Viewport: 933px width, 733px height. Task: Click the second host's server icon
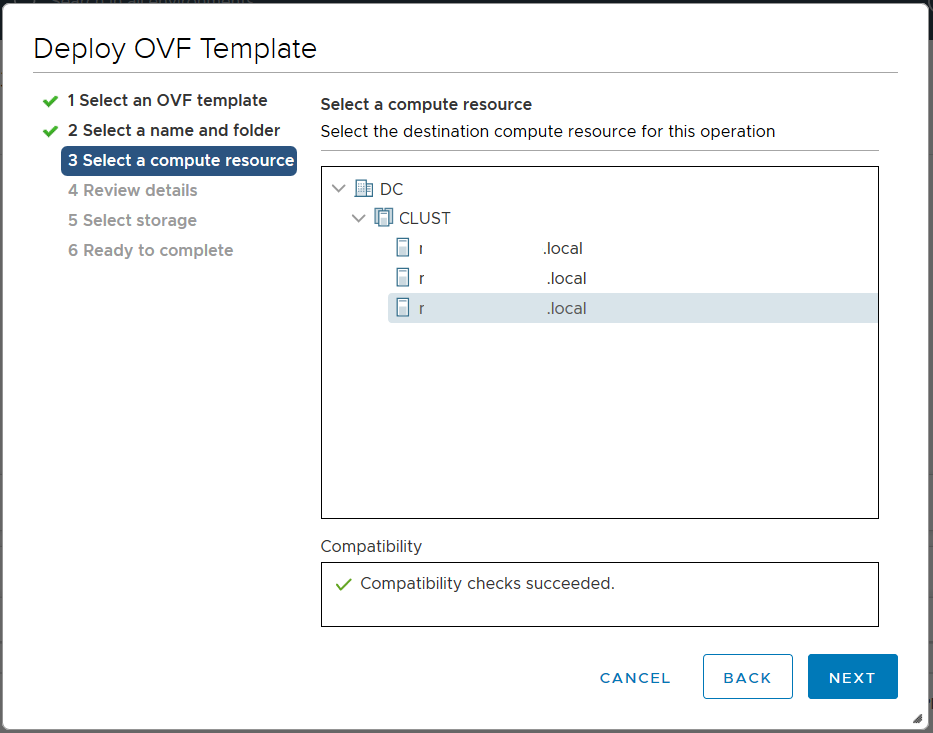pyautogui.click(x=403, y=278)
